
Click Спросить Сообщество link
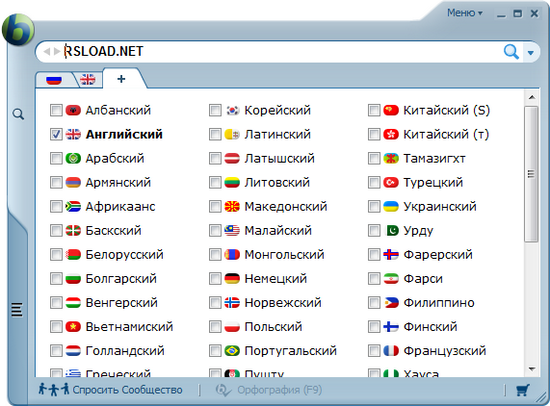coord(127,390)
